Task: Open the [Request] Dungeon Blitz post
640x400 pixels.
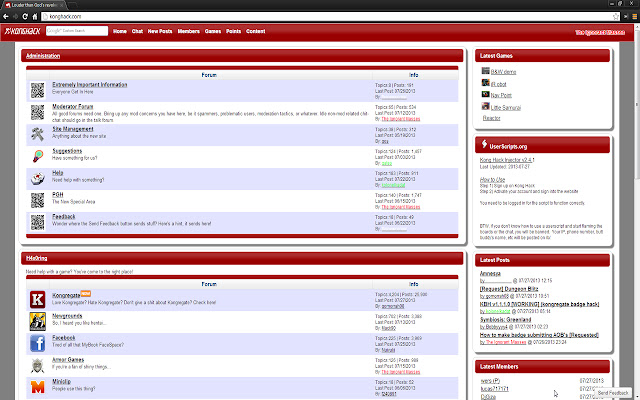Action: 509,289
